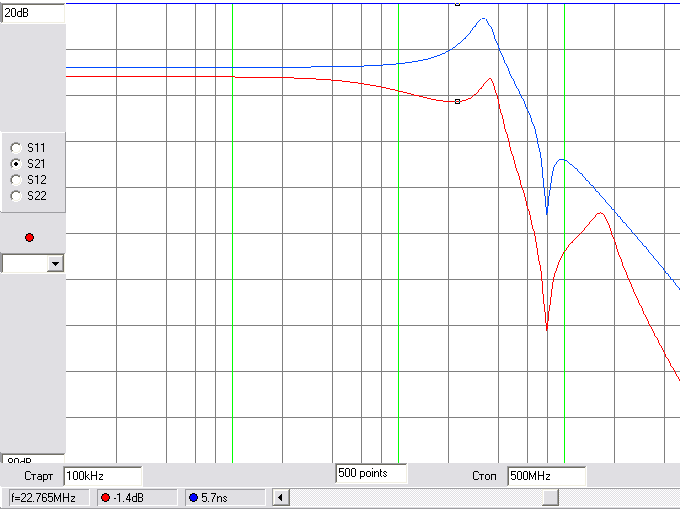The height and width of the screenshot is (510, 680).
Task: Choose the S21 parameter option
Action: (16, 163)
